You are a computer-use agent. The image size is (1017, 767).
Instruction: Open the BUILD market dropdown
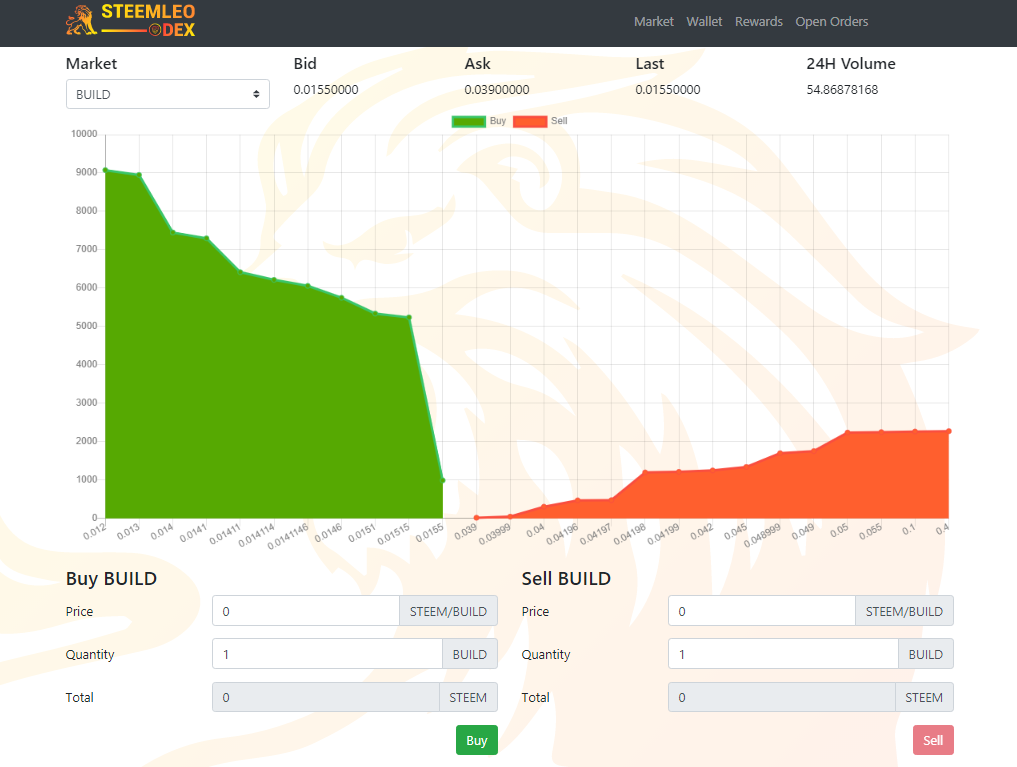168,94
